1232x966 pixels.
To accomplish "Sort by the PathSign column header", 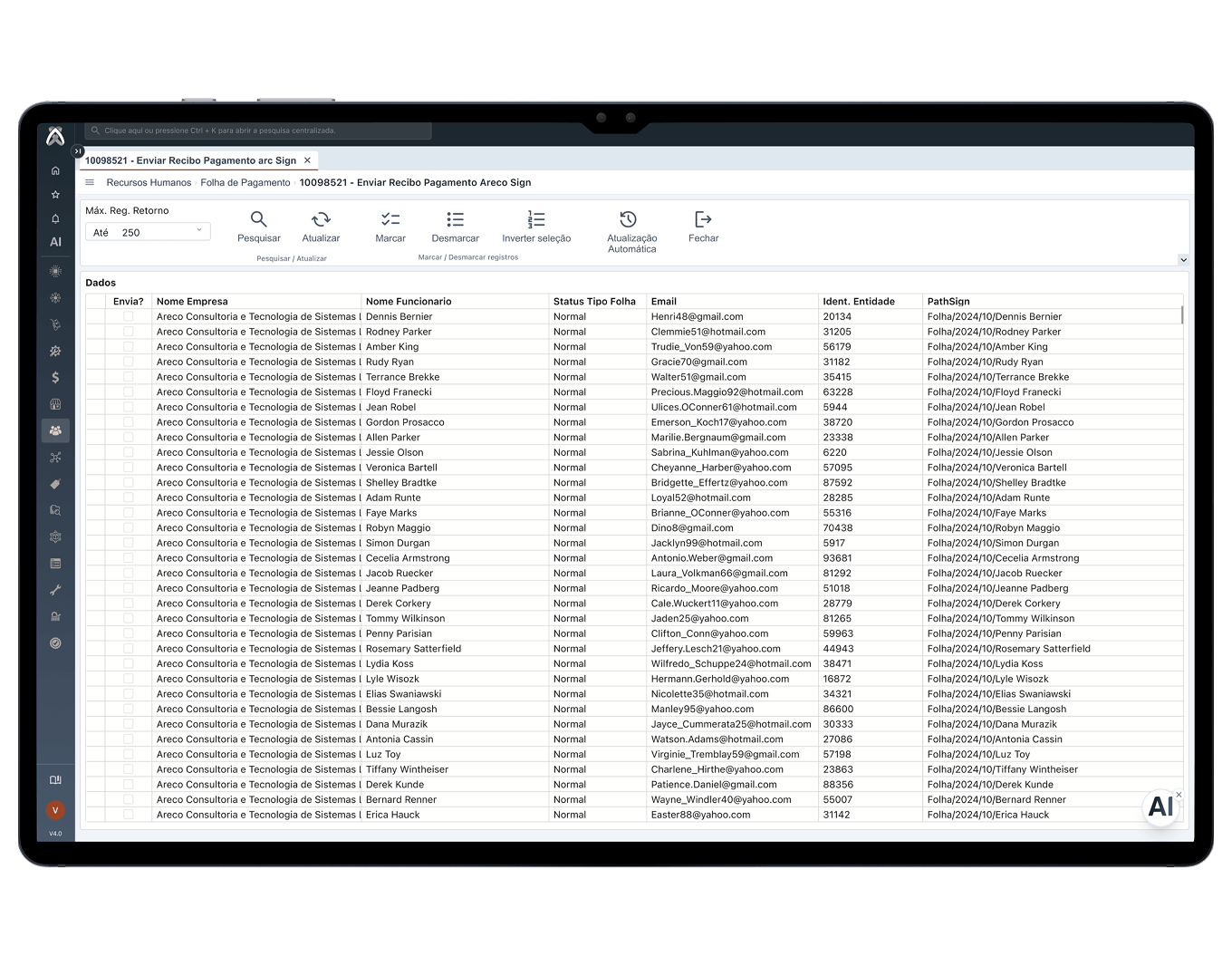I will [1053, 302].
